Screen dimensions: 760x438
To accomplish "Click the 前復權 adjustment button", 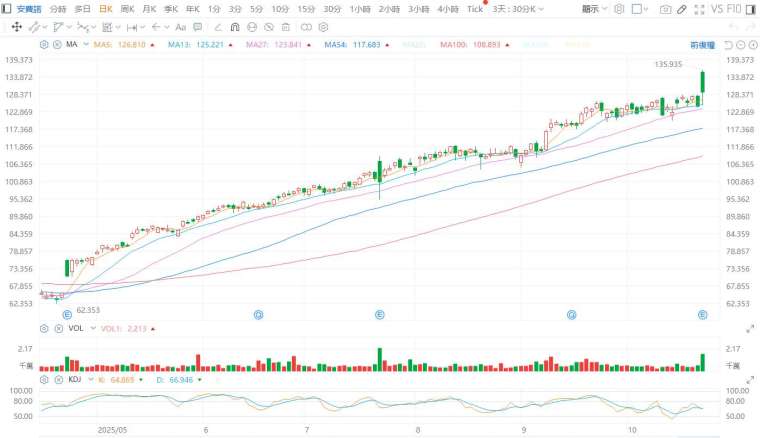I will tap(702, 45).
